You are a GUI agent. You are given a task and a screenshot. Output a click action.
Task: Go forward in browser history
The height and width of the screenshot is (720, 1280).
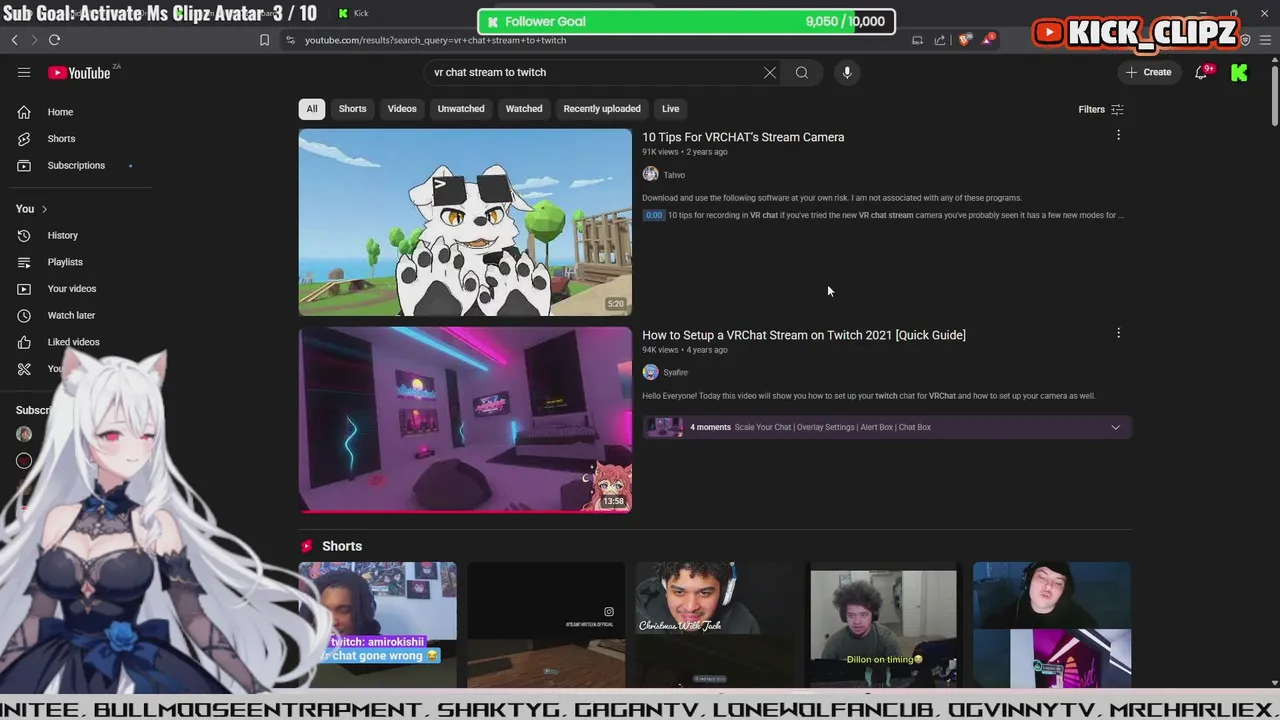(x=34, y=40)
